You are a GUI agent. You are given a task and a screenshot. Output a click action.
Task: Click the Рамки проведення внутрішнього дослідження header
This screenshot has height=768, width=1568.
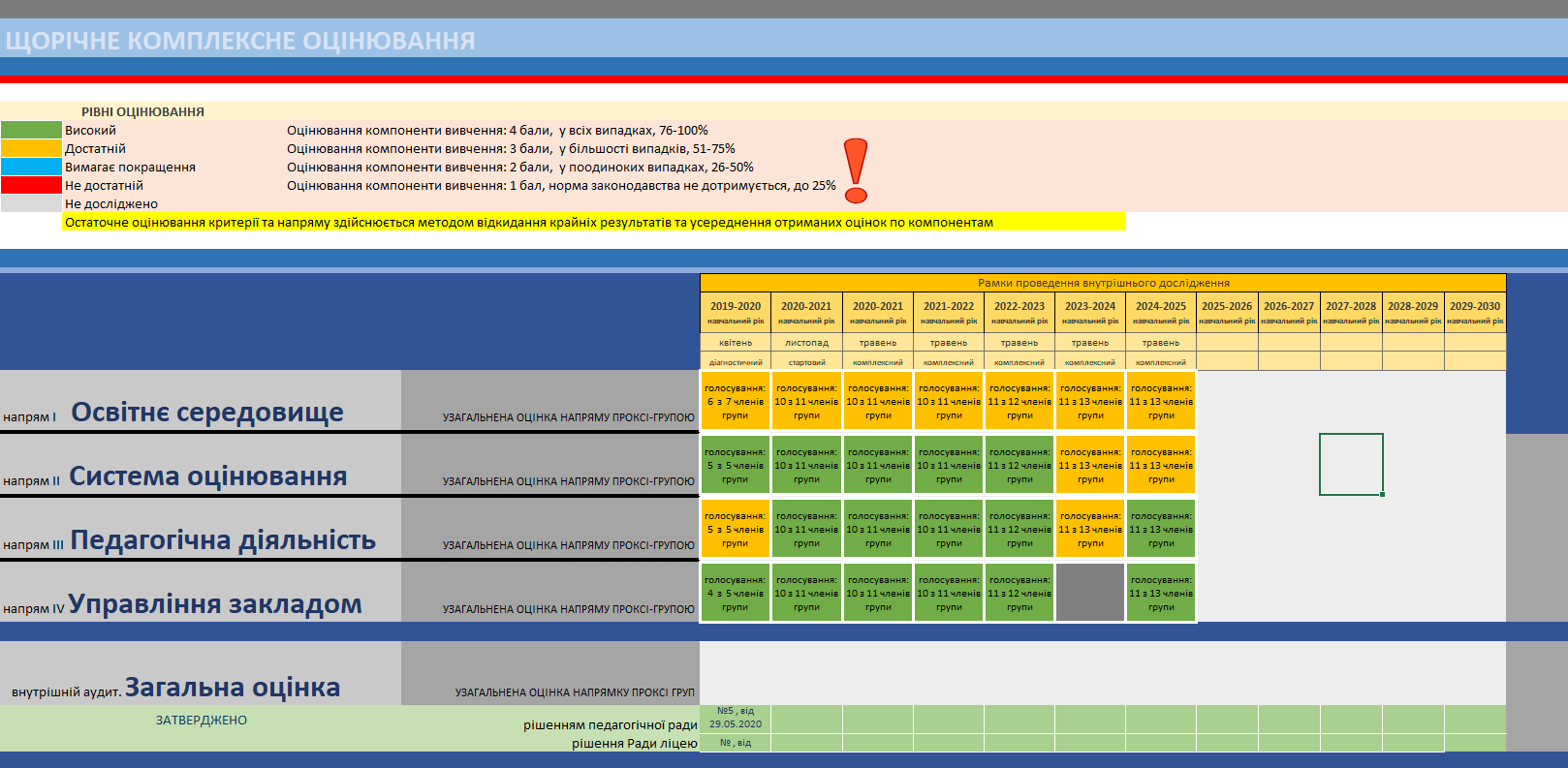(x=1103, y=283)
